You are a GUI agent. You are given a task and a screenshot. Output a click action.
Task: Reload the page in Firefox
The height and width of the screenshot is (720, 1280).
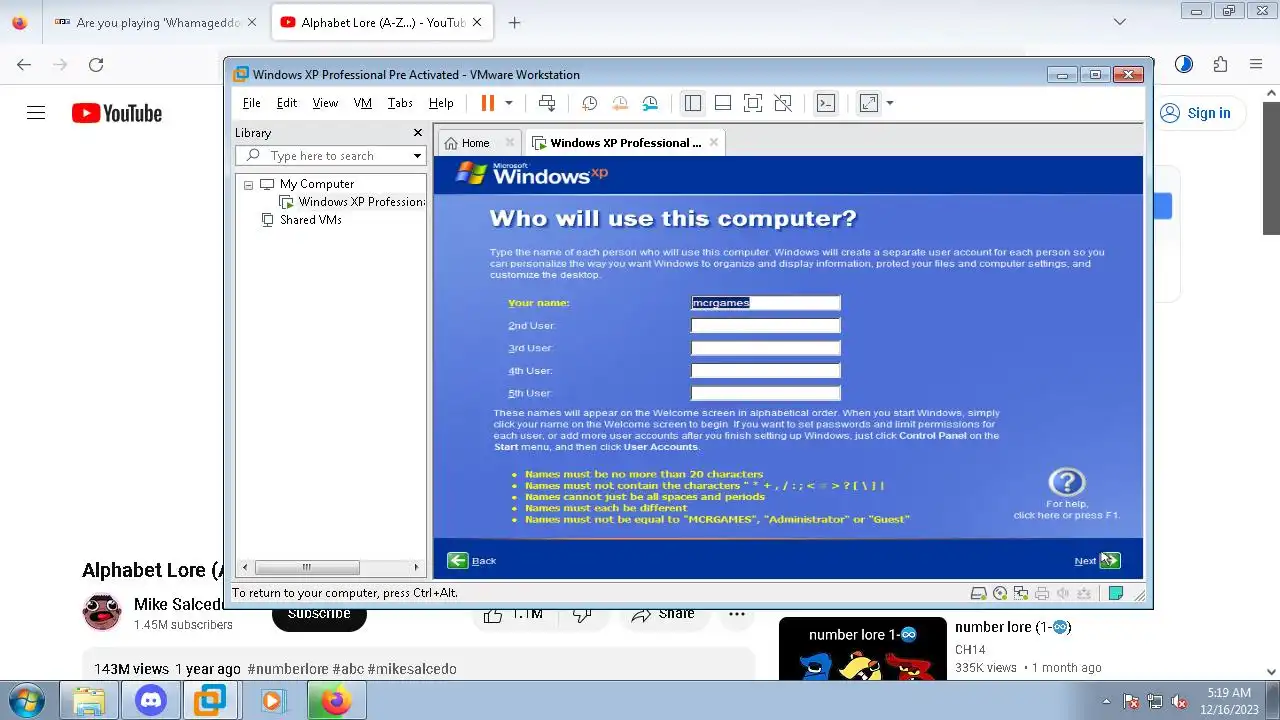[x=96, y=64]
